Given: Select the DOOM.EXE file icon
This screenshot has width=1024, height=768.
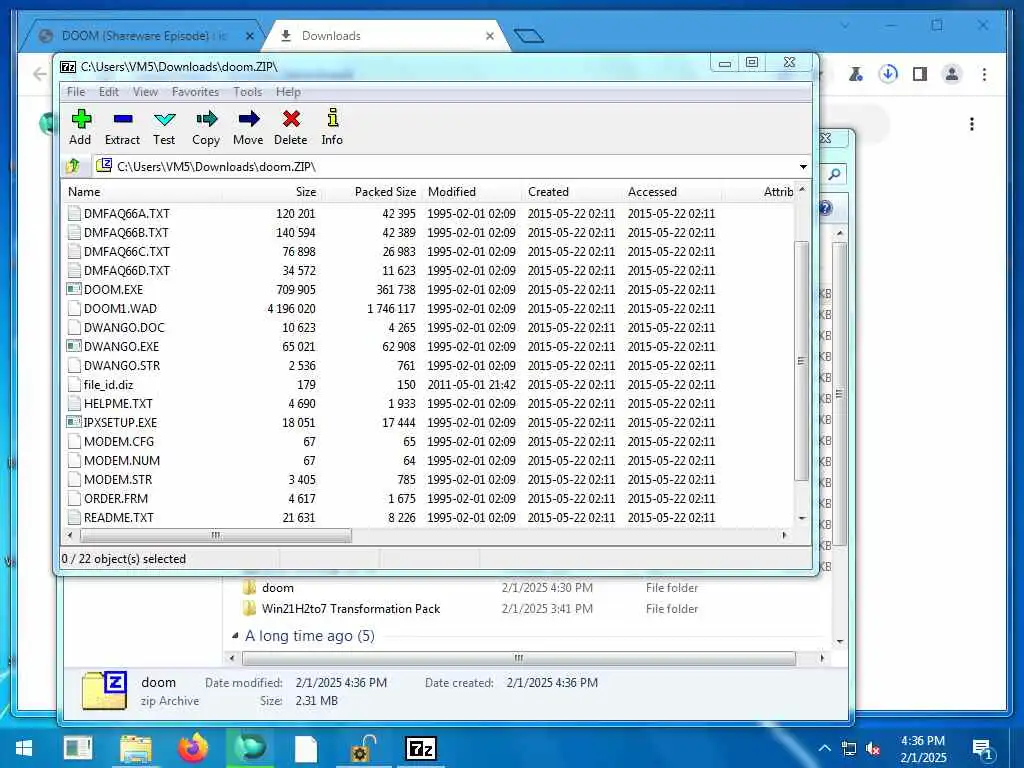Looking at the screenshot, I should point(74,289).
